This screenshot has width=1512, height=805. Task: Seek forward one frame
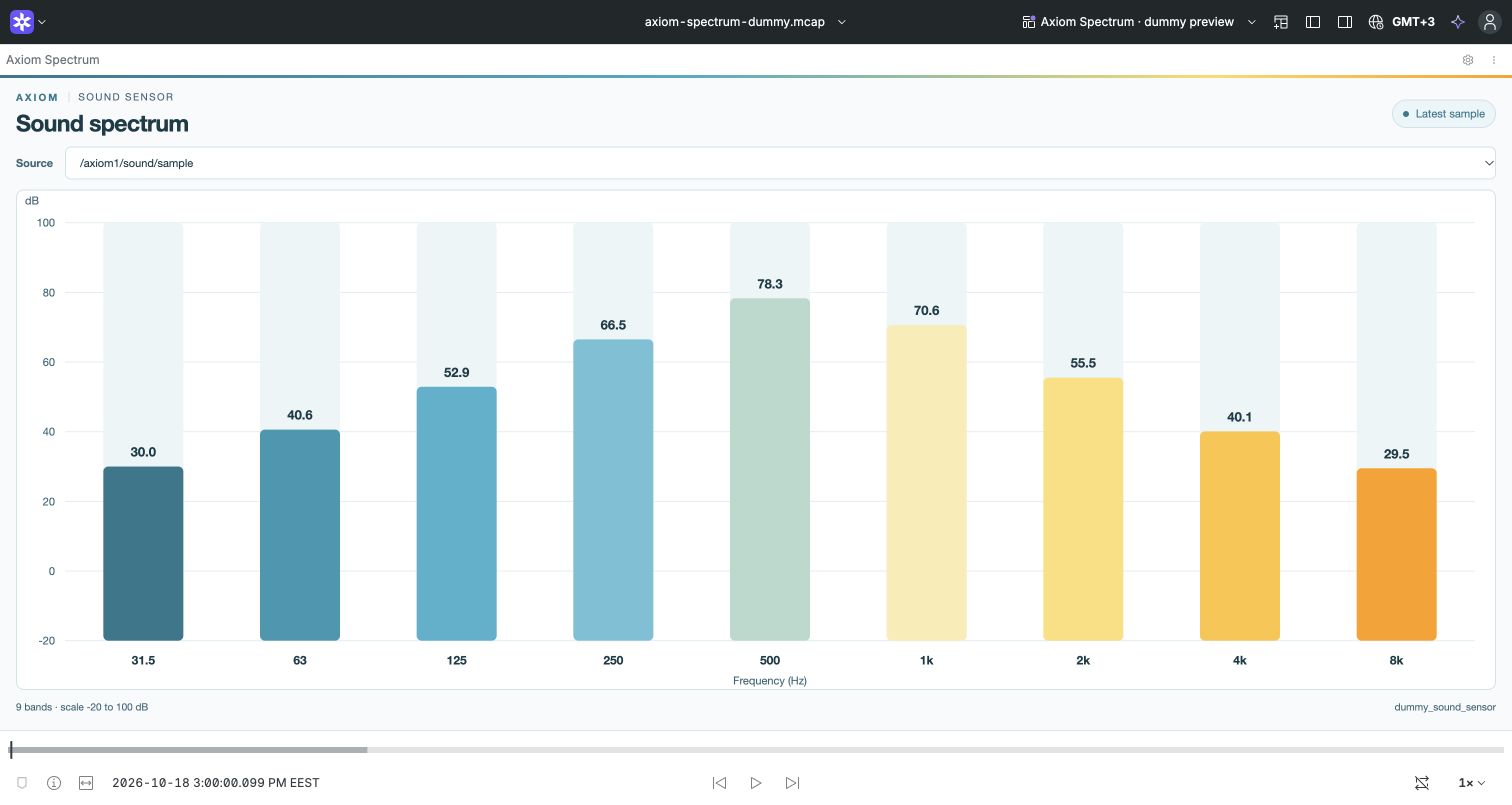(x=793, y=783)
